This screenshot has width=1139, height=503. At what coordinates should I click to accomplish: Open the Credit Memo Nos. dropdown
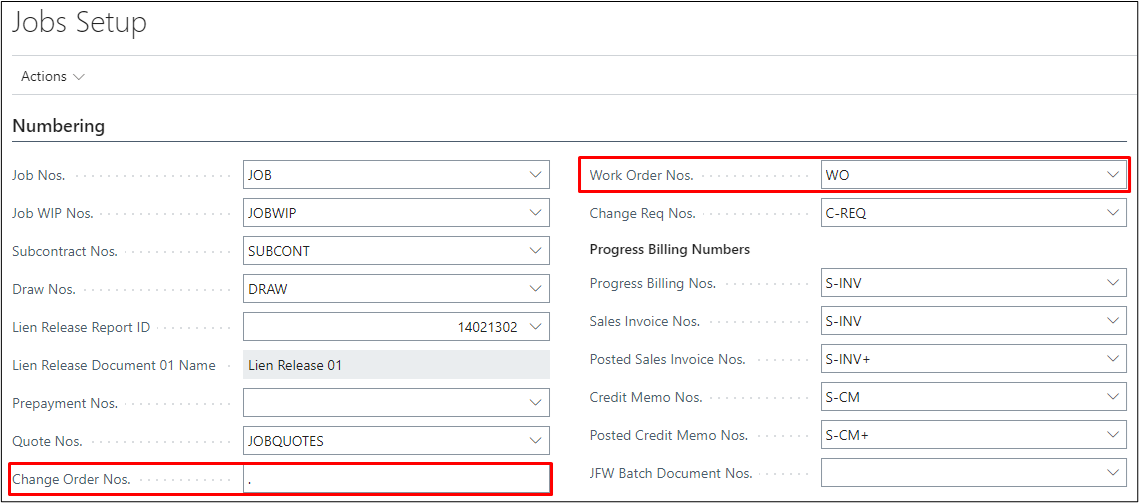tap(1113, 397)
